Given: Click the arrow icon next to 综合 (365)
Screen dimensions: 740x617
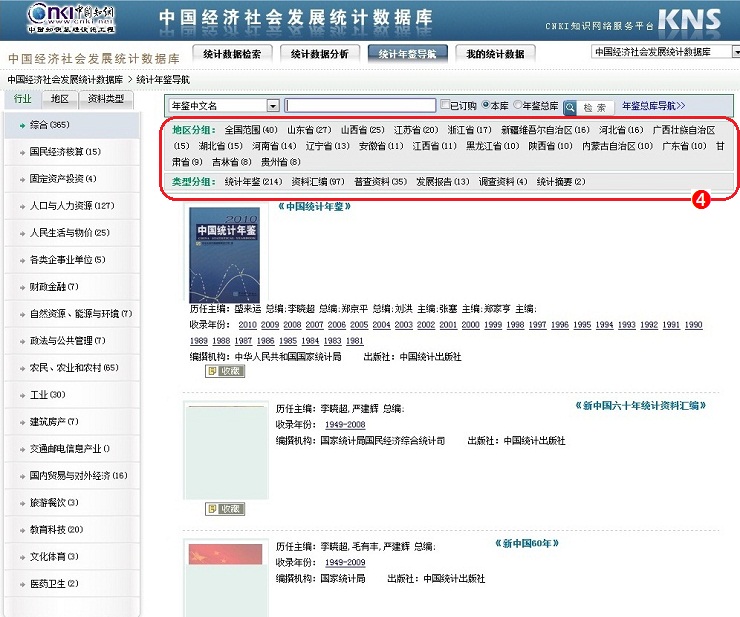Looking at the screenshot, I should [x=21, y=125].
